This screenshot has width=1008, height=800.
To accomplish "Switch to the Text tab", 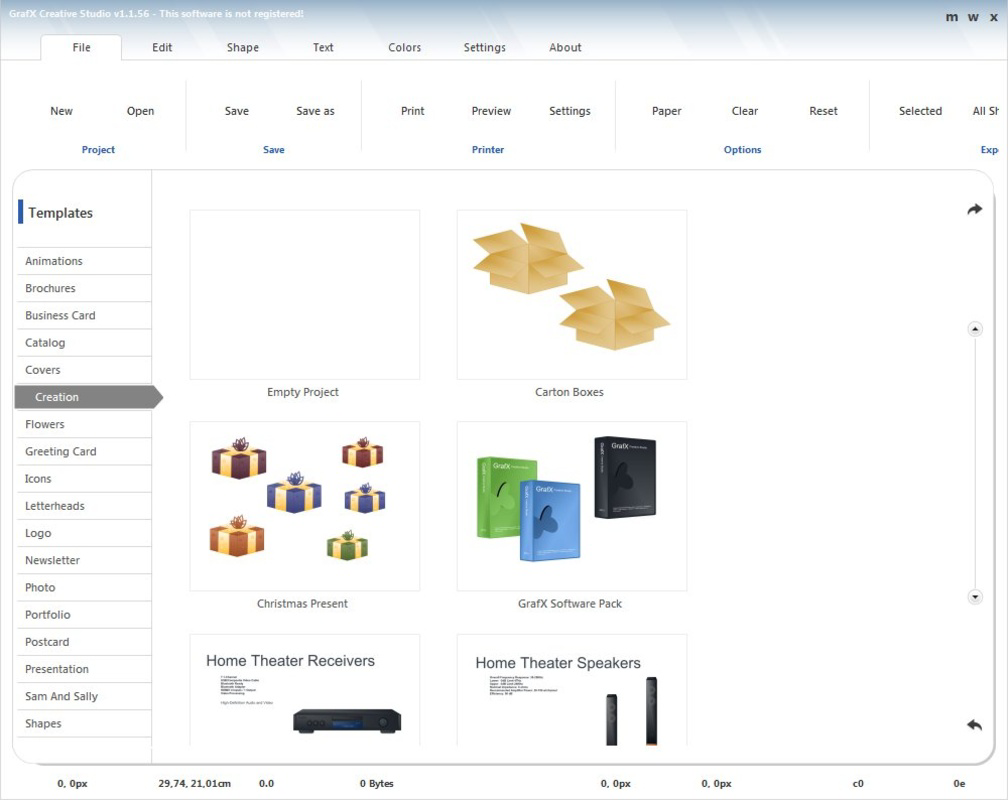I will pyautogui.click(x=323, y=48).
